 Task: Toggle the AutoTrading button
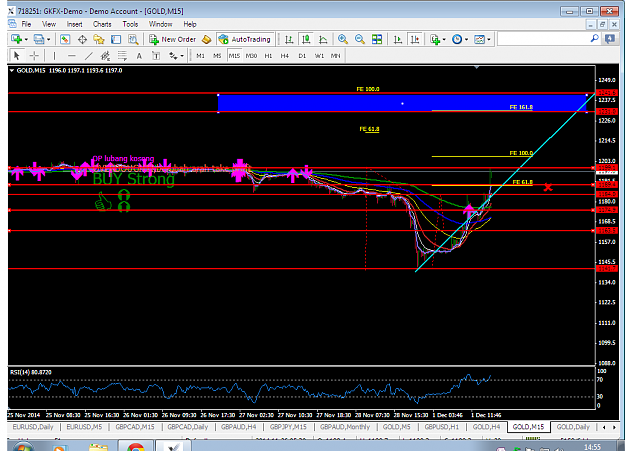click(246, 39)
